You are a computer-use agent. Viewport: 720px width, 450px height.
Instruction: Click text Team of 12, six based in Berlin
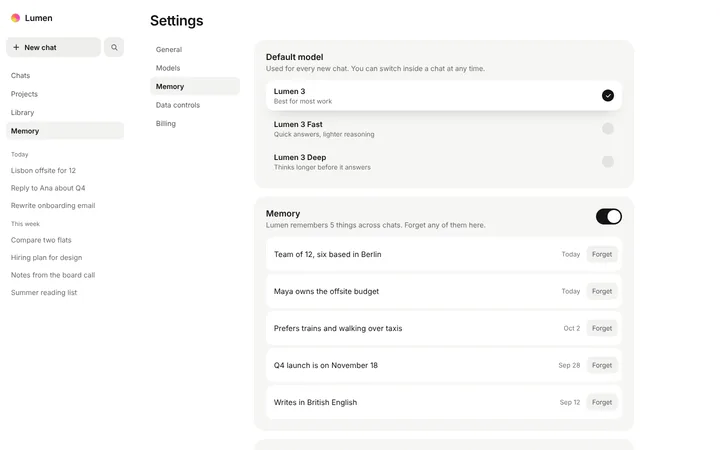pyautogui.click(x=327, y=254)
